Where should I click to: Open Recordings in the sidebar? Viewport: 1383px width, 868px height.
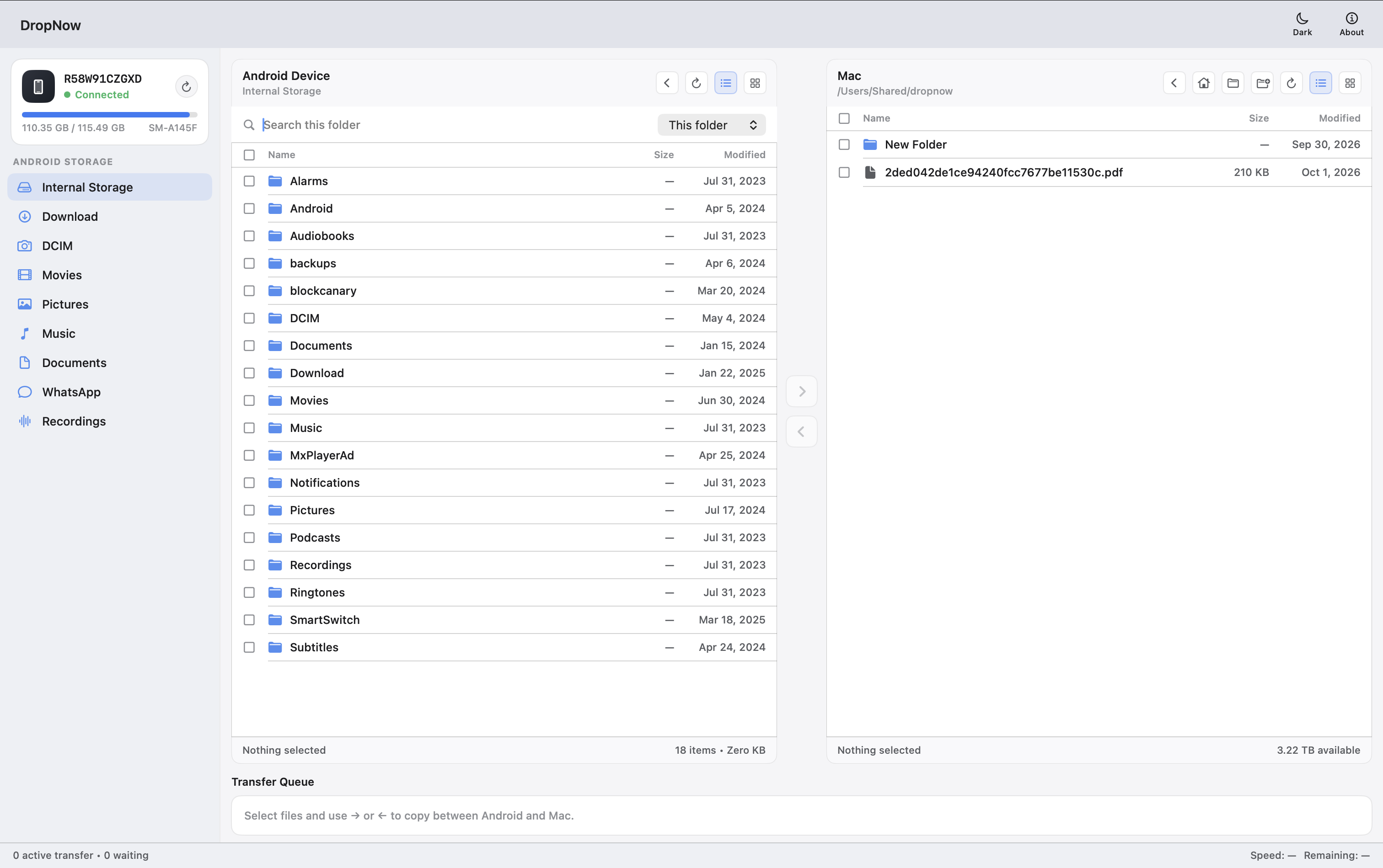coord(110,421)
